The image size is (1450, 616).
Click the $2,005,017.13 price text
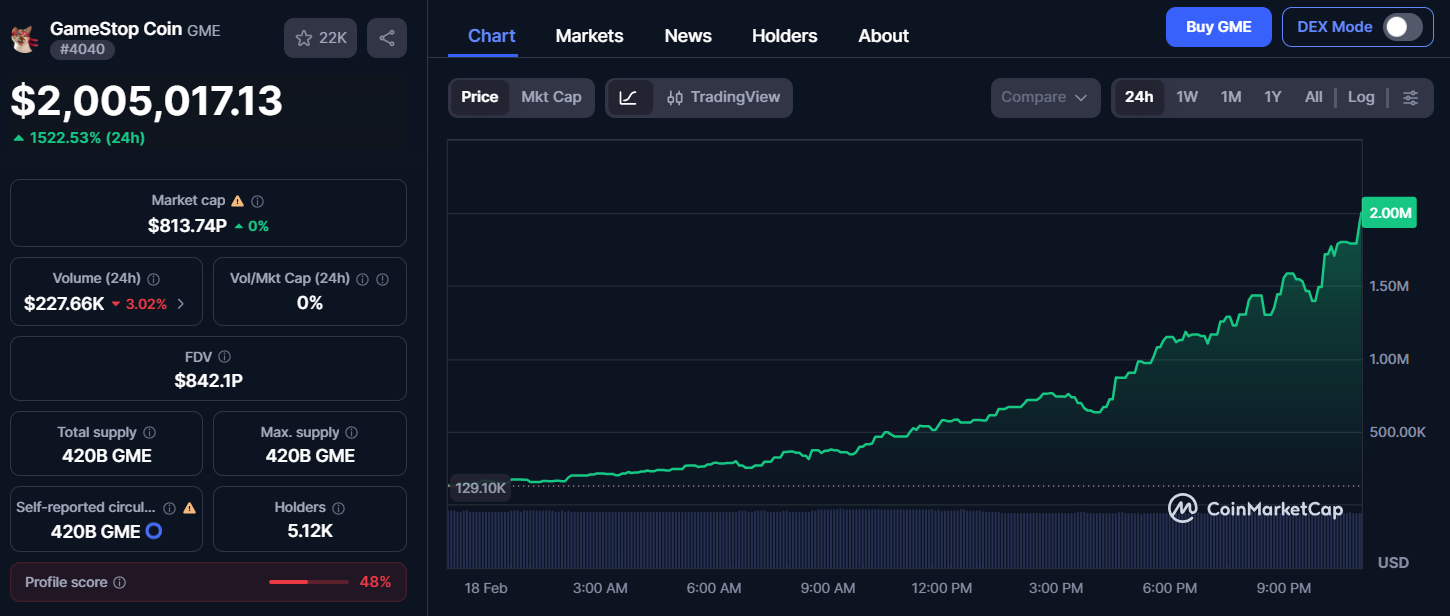click(x=147, y=101)
